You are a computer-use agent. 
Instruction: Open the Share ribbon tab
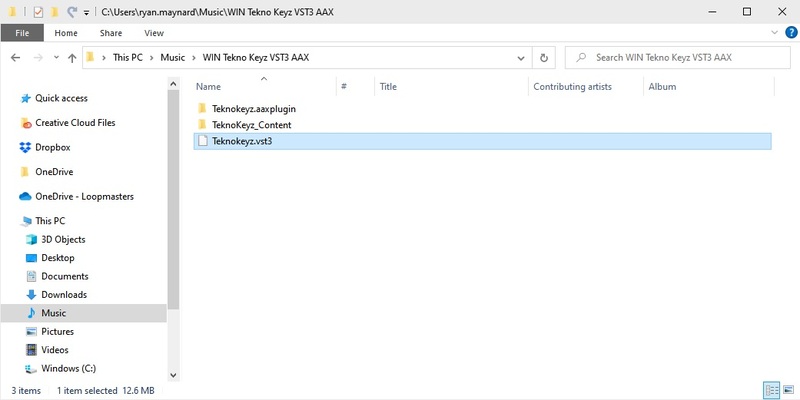111,33
